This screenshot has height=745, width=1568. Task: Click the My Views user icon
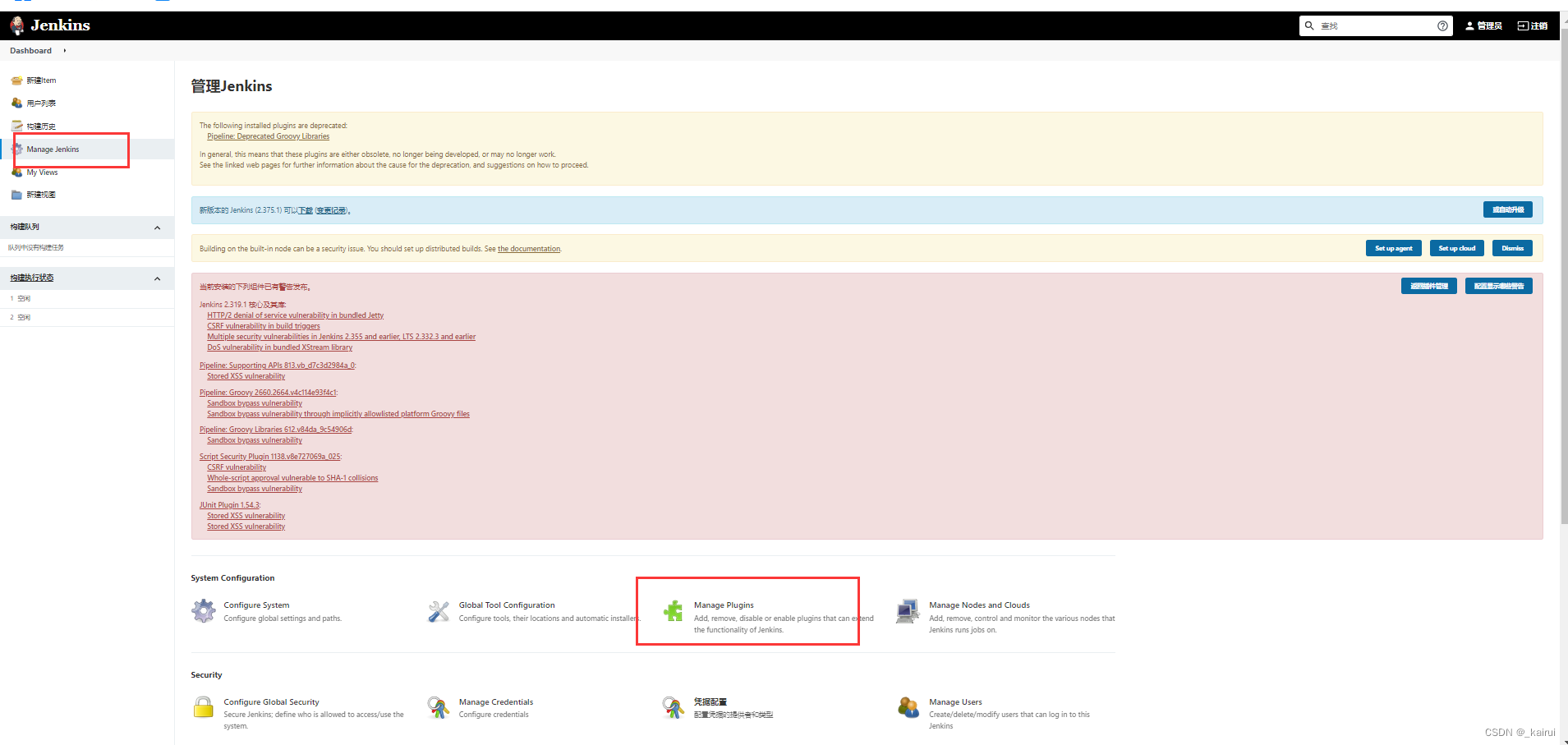tap(16, 172)
